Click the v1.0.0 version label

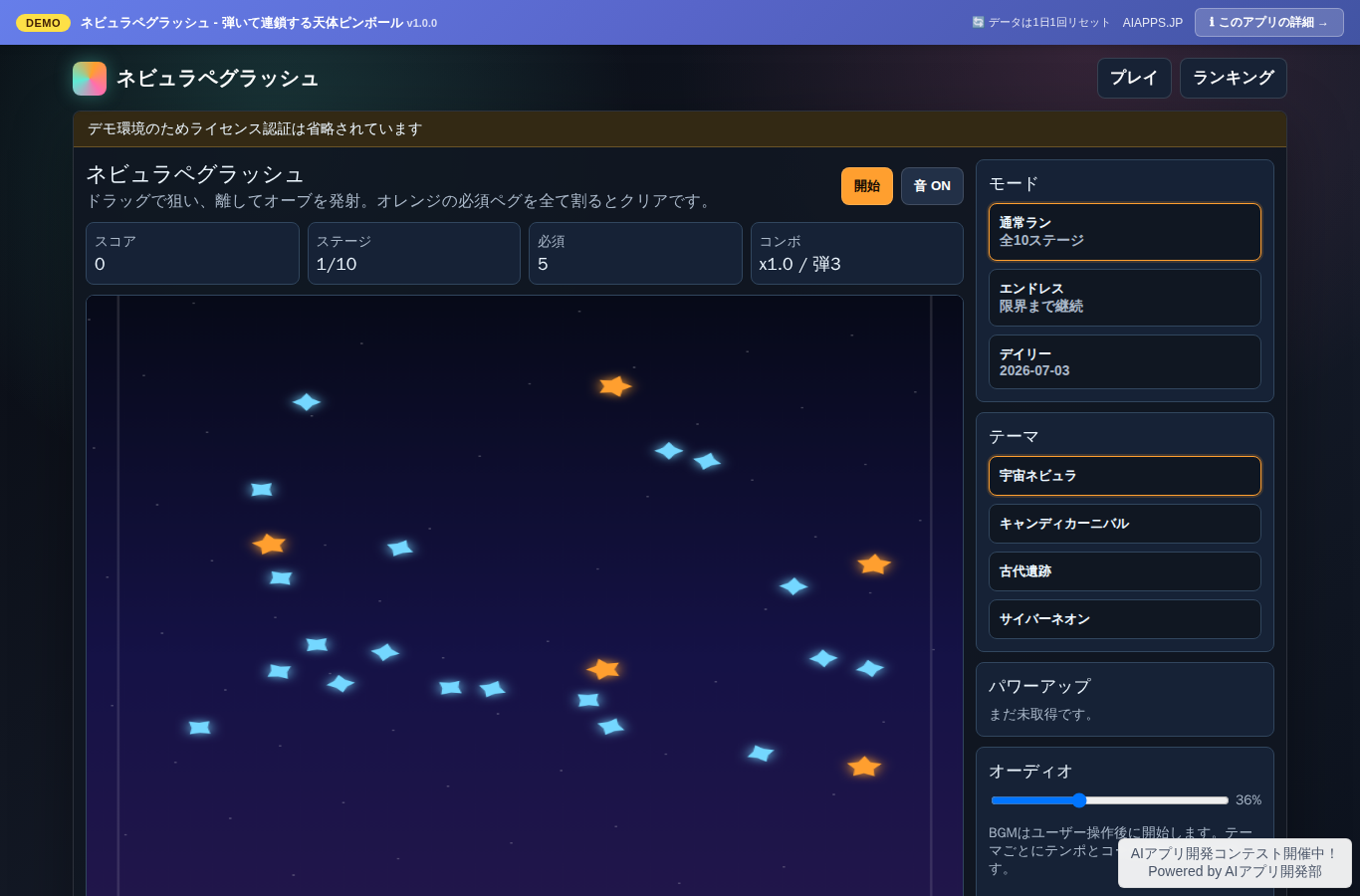[422, 23]
